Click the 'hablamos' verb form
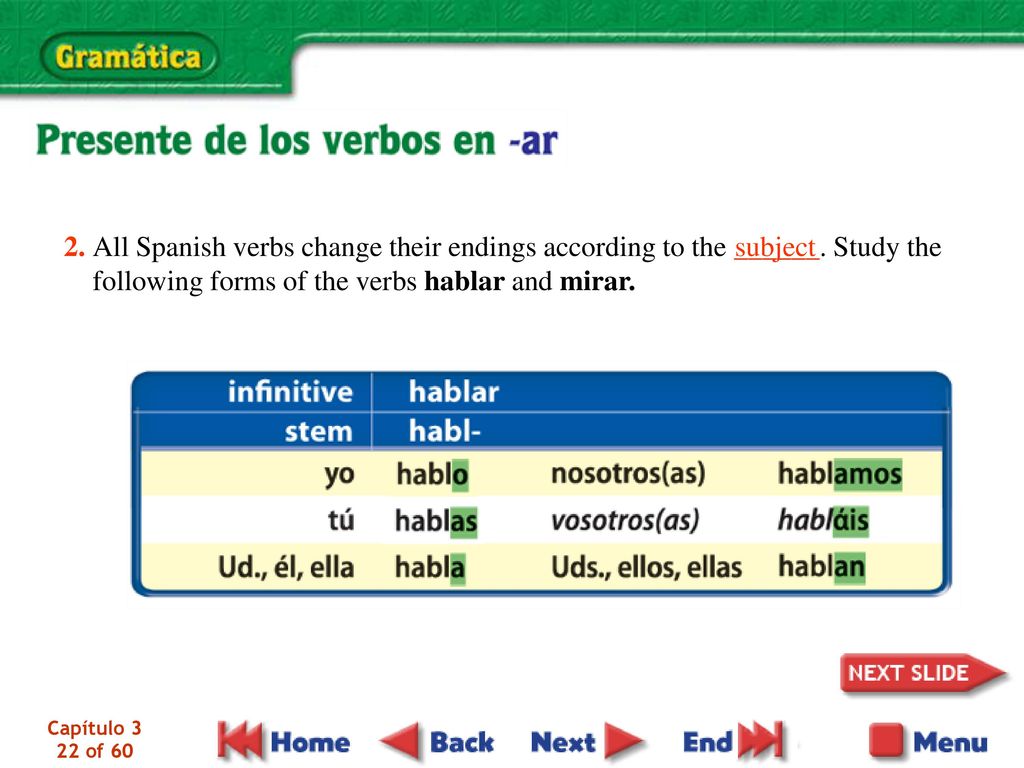 [x=840, y=474]
